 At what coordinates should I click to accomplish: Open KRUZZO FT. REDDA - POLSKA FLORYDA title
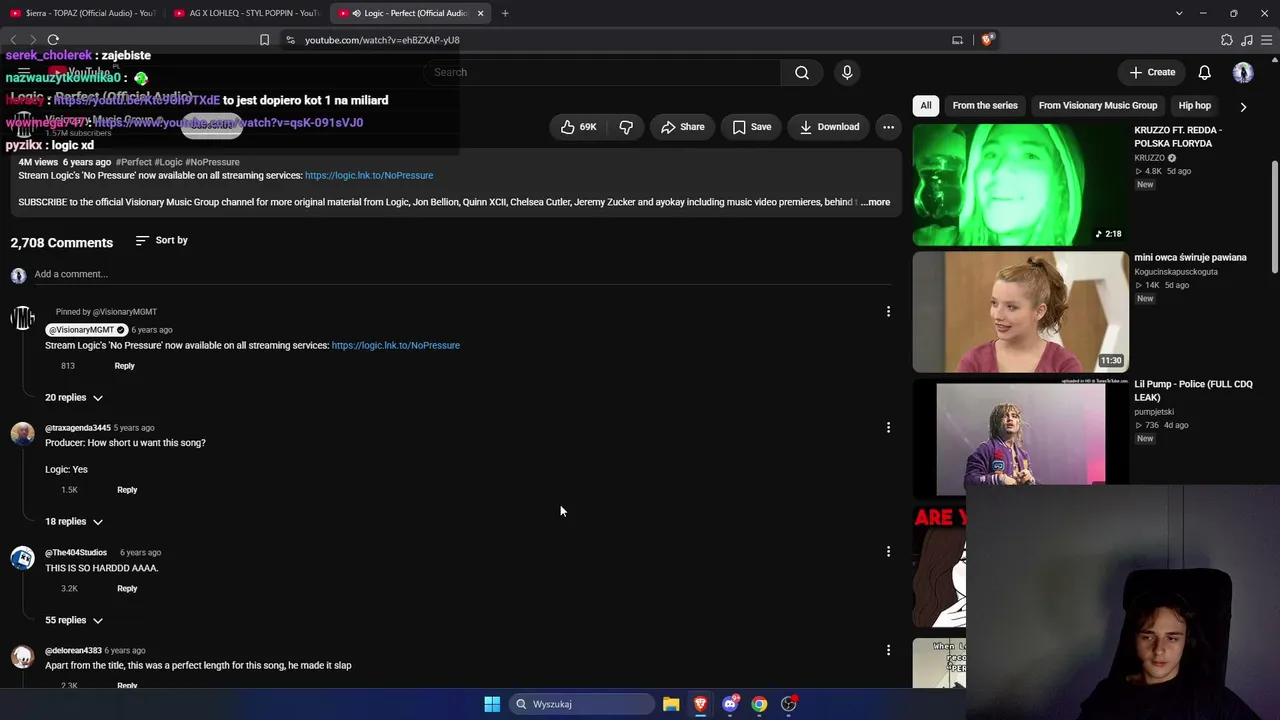1178,137
